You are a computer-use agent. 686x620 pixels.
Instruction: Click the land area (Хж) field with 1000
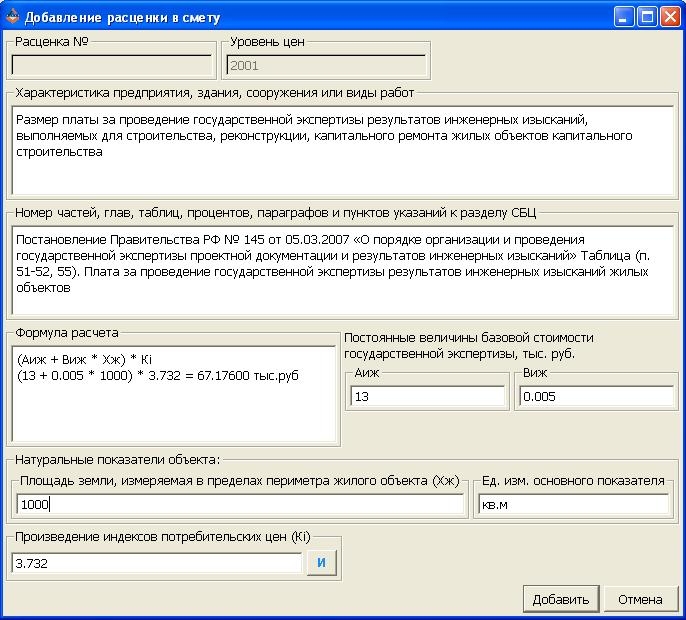click(x=240, y=505)
